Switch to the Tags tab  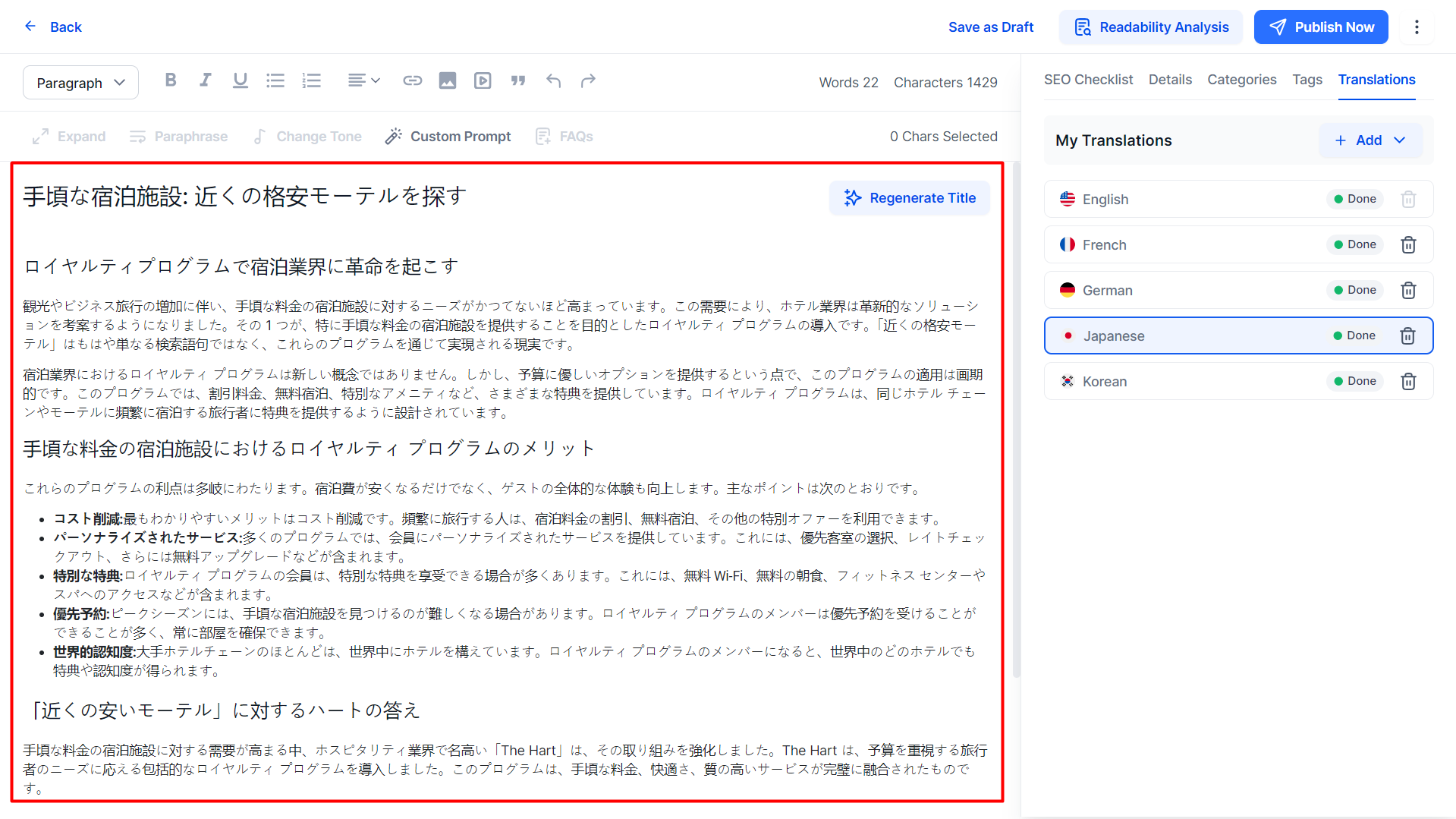pos(1307,80)
